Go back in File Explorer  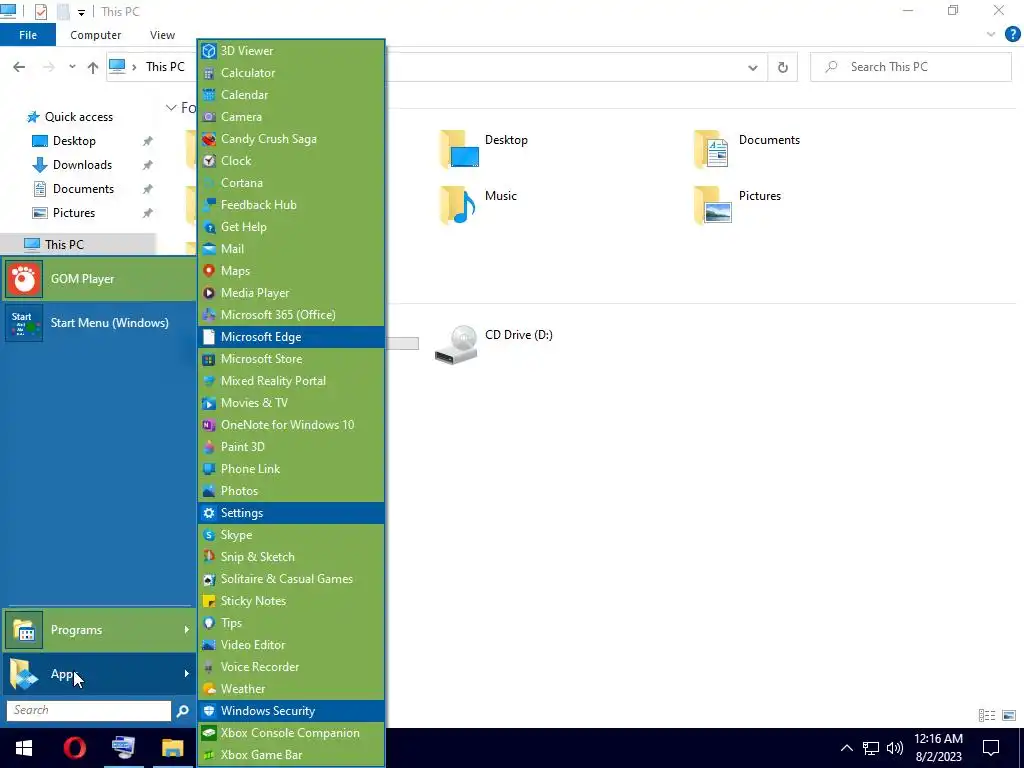coord(19,67)
